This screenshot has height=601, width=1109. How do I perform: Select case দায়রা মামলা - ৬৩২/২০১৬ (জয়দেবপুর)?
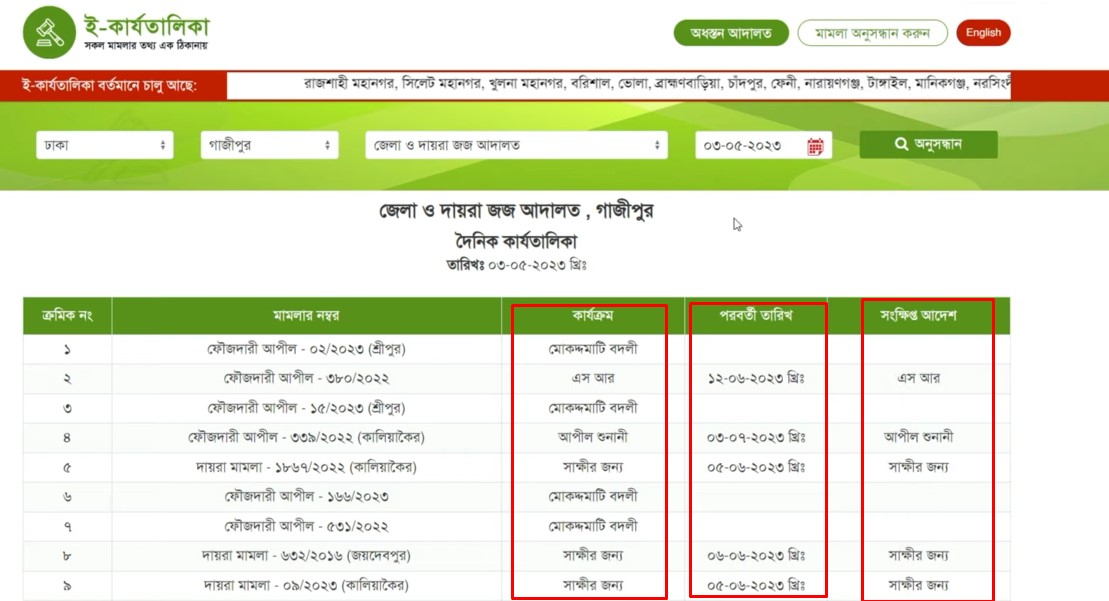point(306,555)
